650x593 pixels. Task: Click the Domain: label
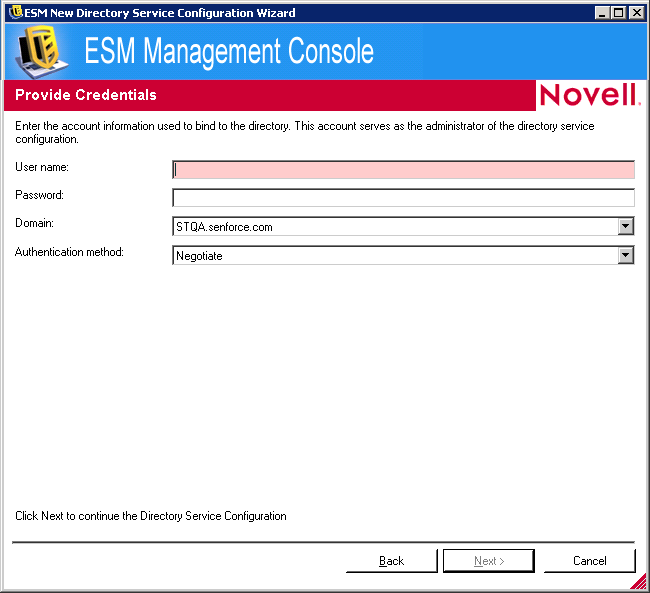[x=34, y=223]
